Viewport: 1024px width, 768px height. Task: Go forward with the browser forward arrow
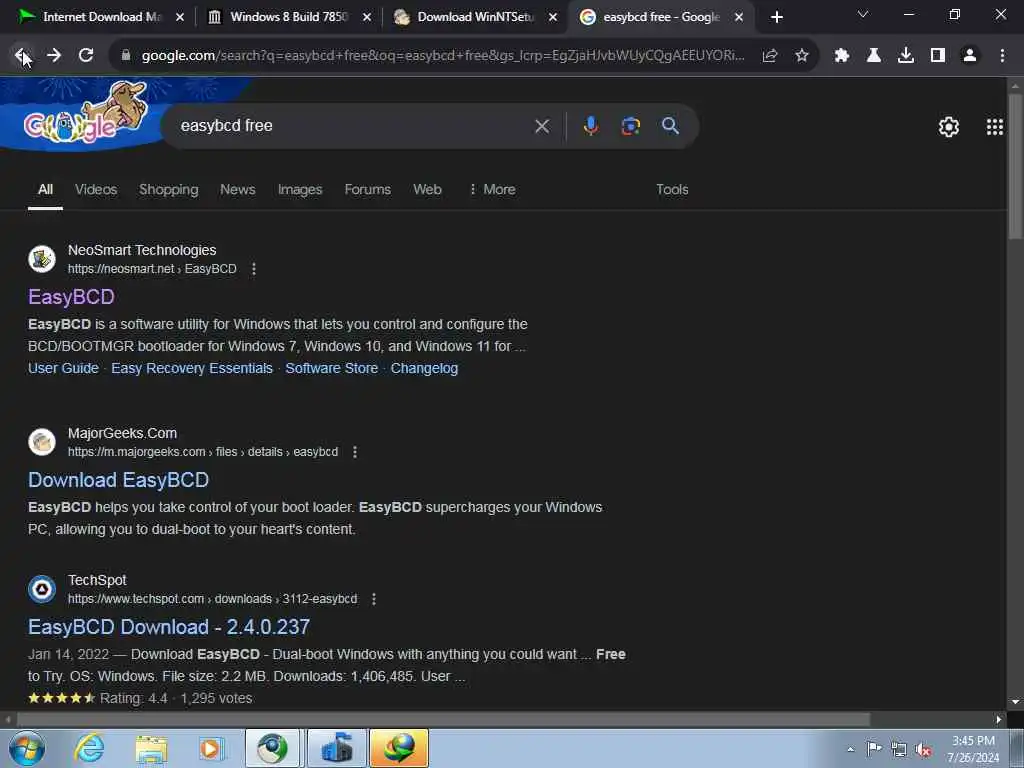(x=54, y=56)
